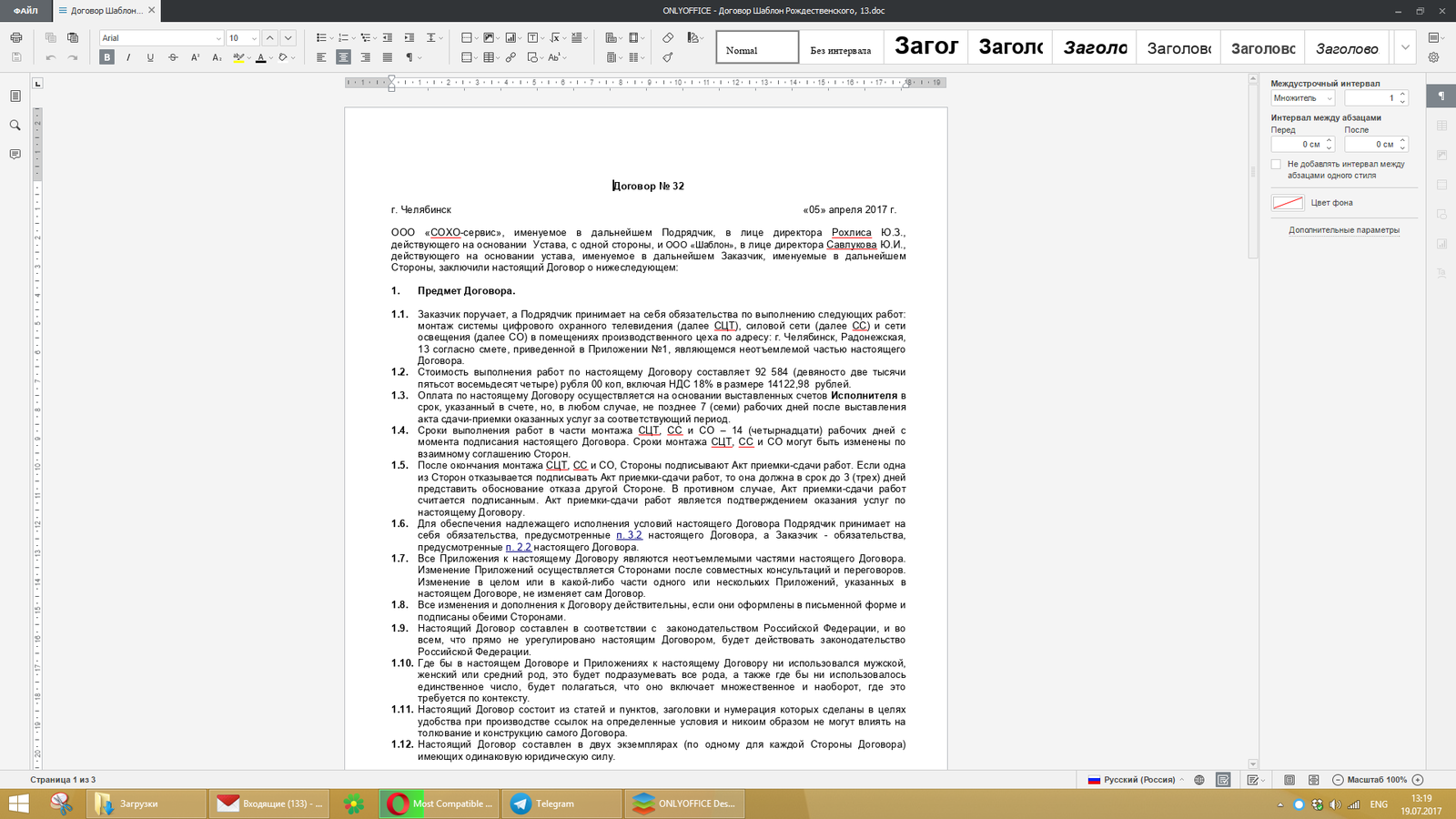Toggle track changes in the status bar
This screenshot has height=819, width=1456.
tap(1255, 780)
